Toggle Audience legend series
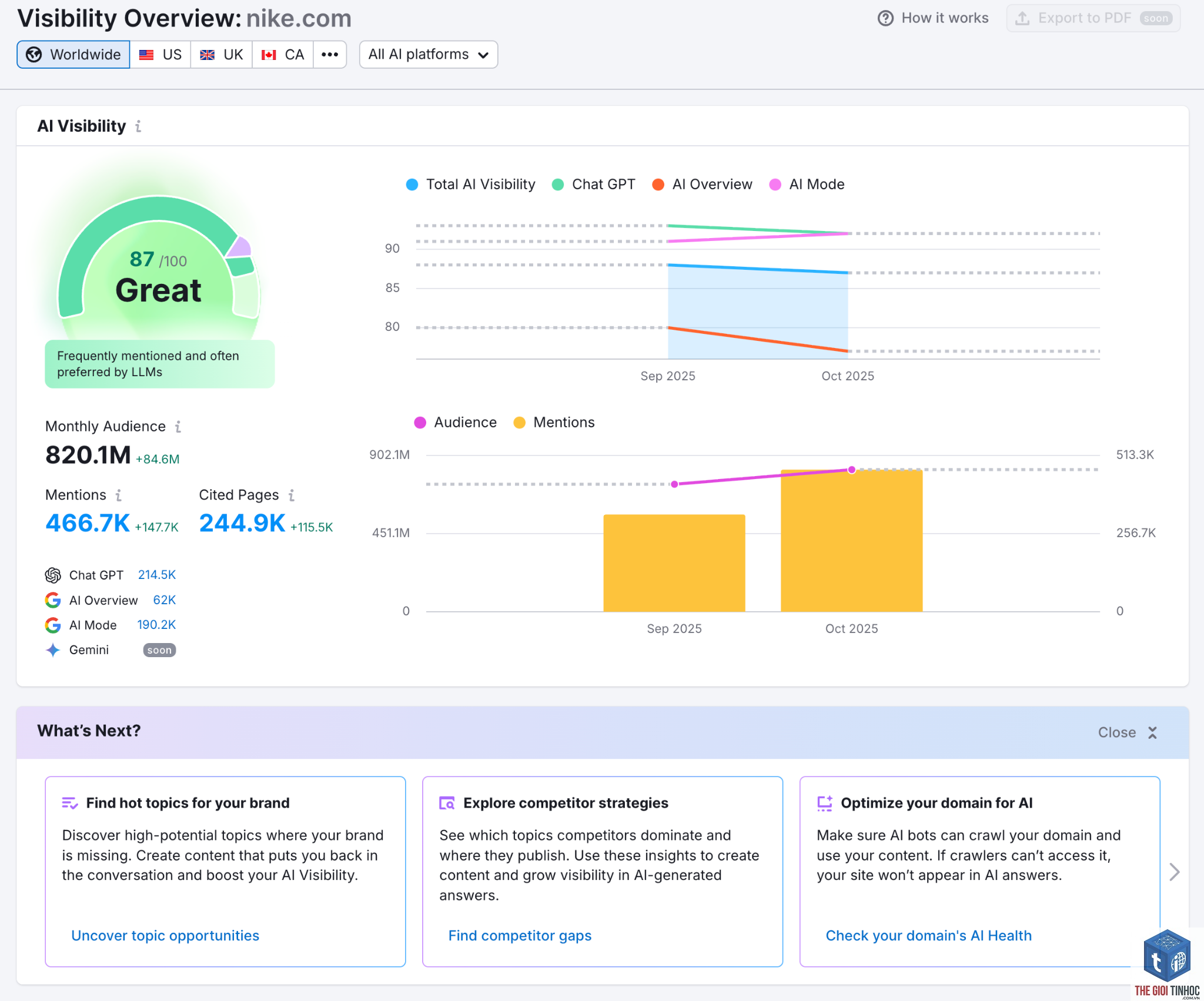This screenshot has height=1001, width=1204. click(456, 423)
